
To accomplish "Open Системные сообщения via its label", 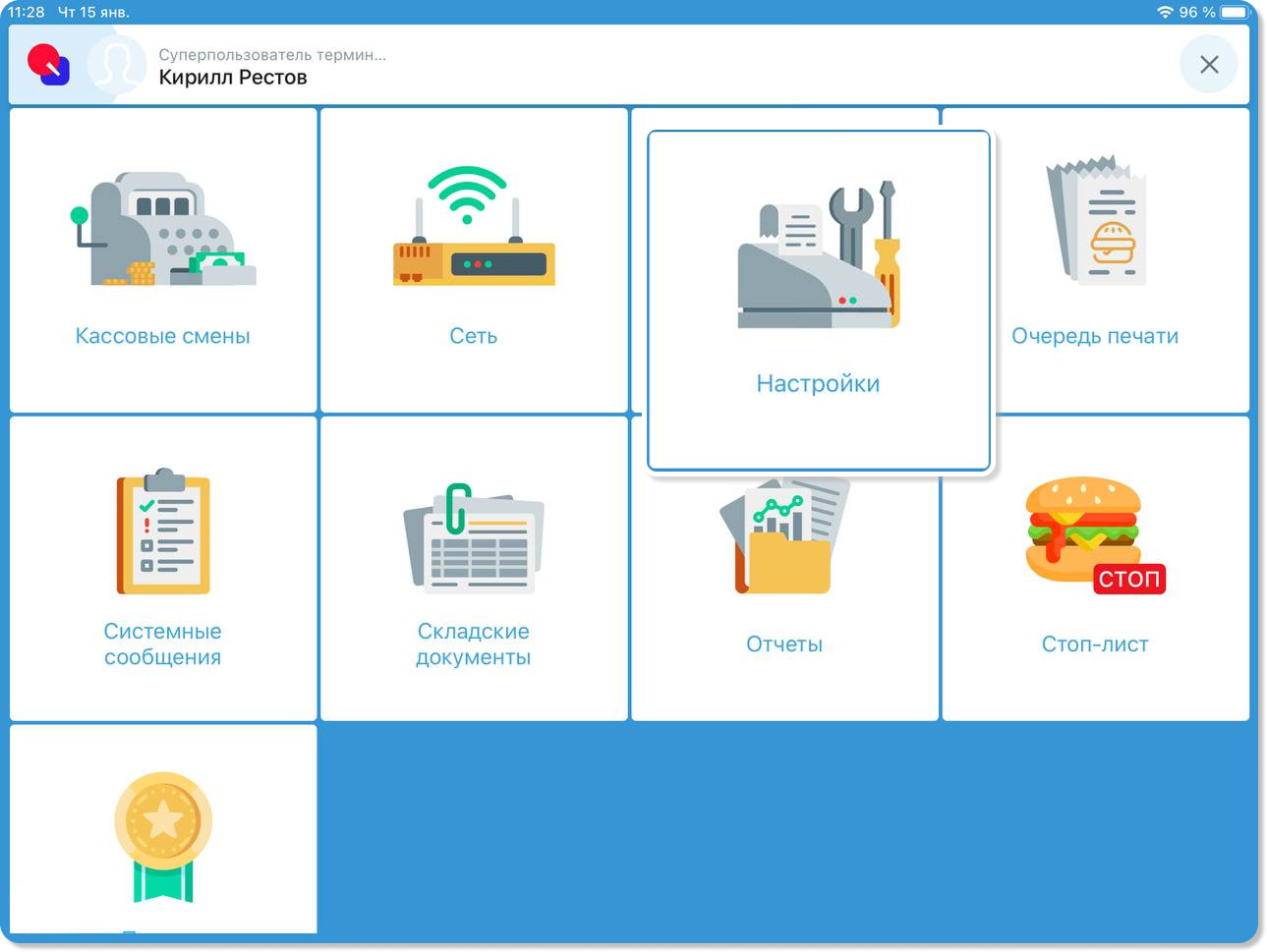I will click(163, 644).
